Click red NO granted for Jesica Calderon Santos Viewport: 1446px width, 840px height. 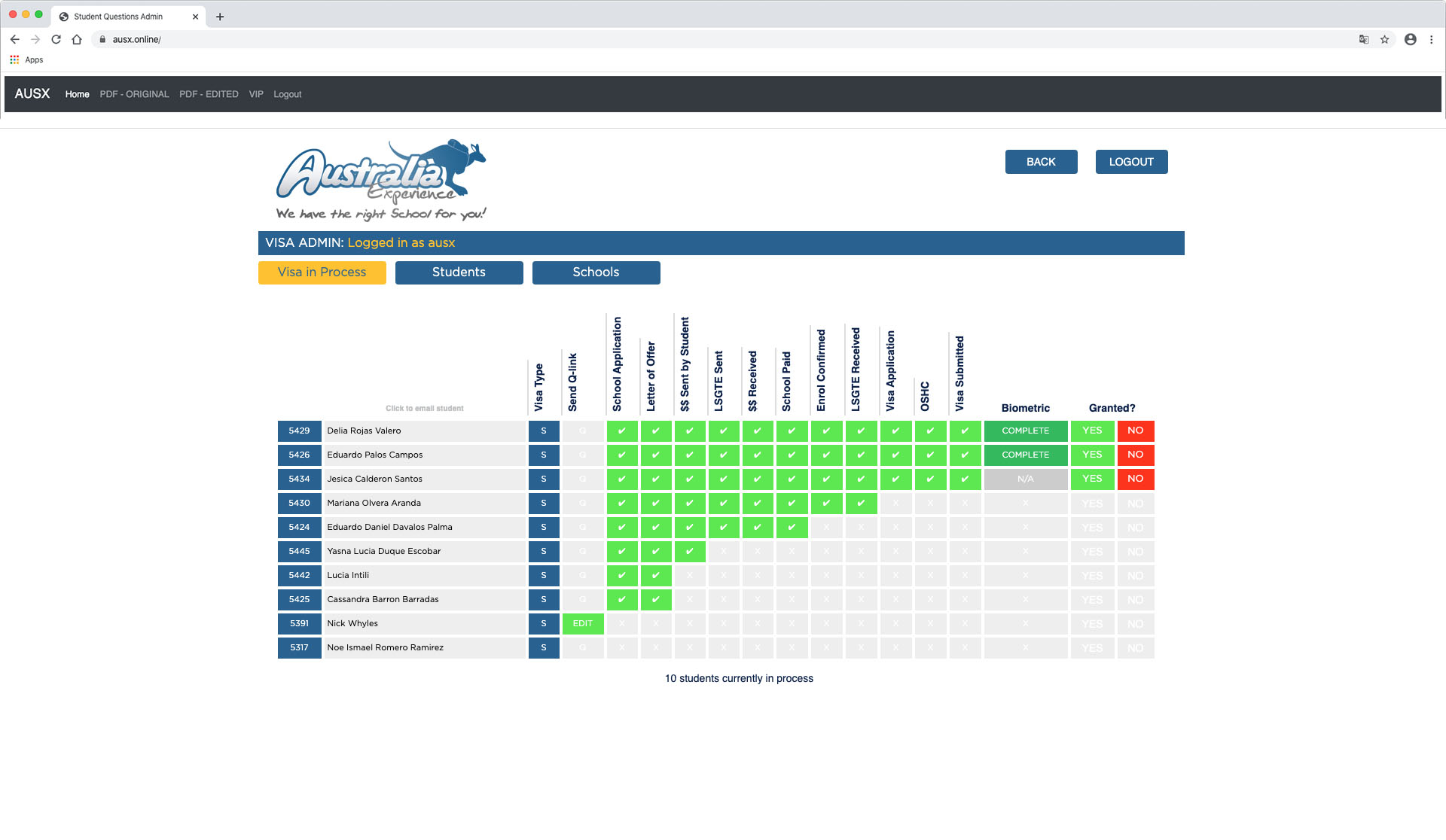1135,479
